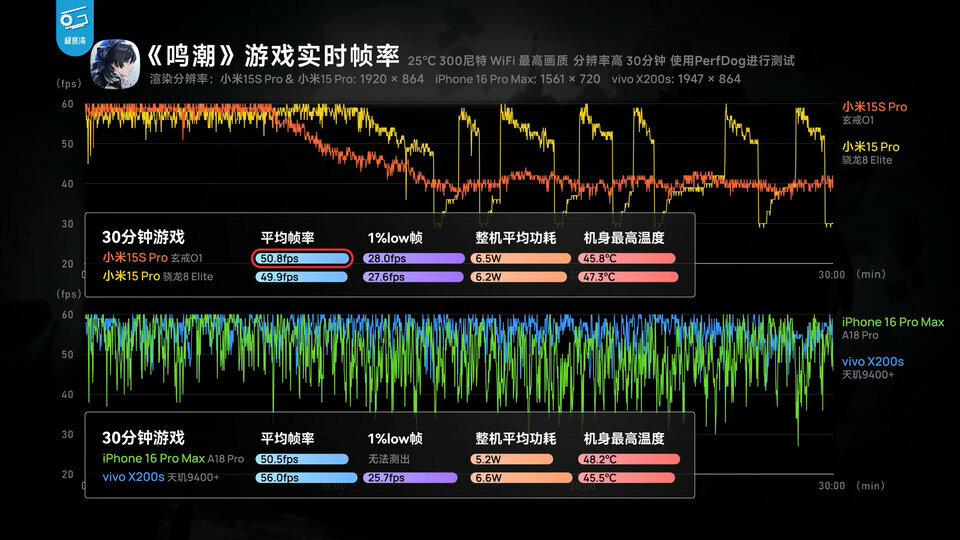The image size is (960, 540).
Task: Click the 无法测出 text in iPhone row
Action: pyautogui.click(x=389, y=459)
